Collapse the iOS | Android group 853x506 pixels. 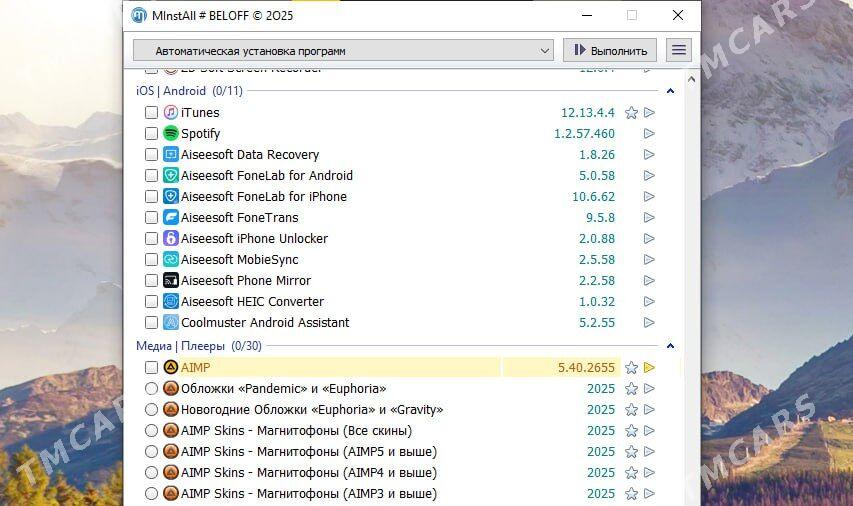pos(670,91)
